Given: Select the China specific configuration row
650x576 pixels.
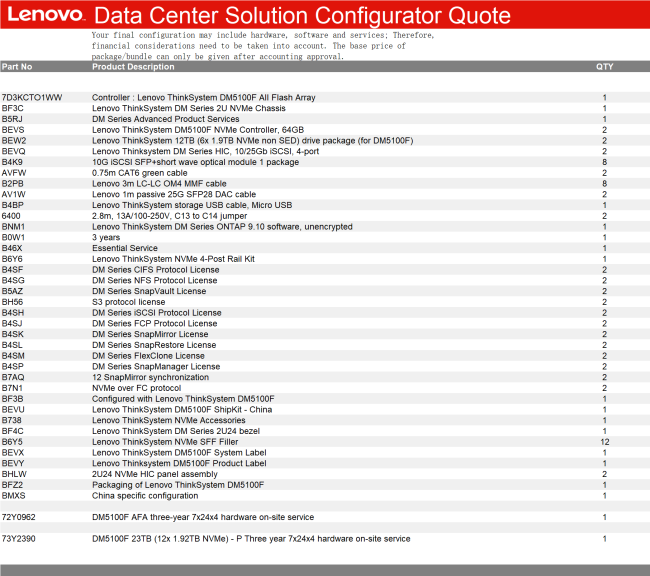Looking at the screenshot, I should pyautogui.click(x=145, y=496).
